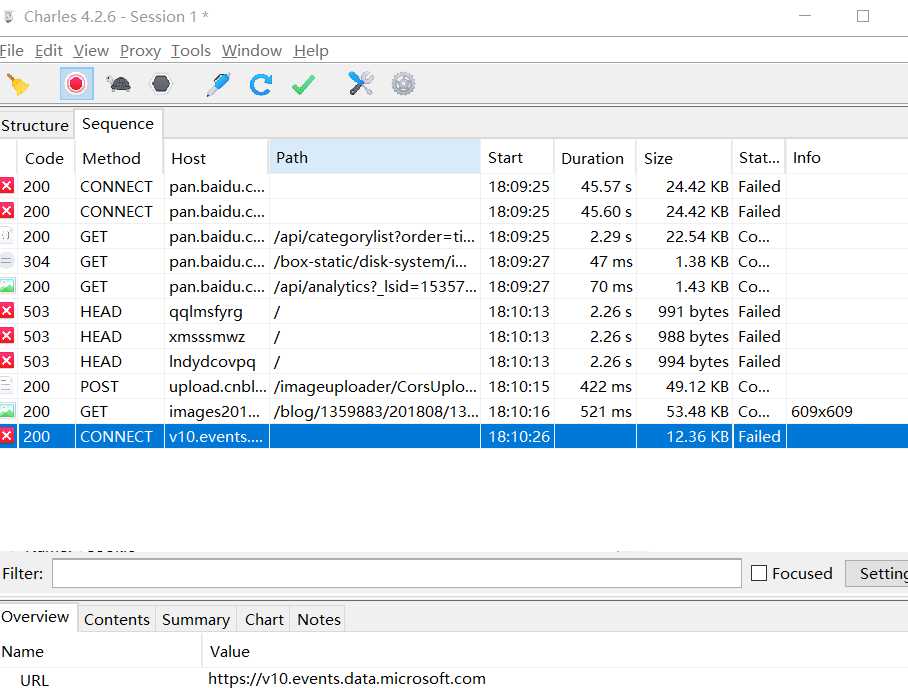Toggle the red Record button

(76, 84)
